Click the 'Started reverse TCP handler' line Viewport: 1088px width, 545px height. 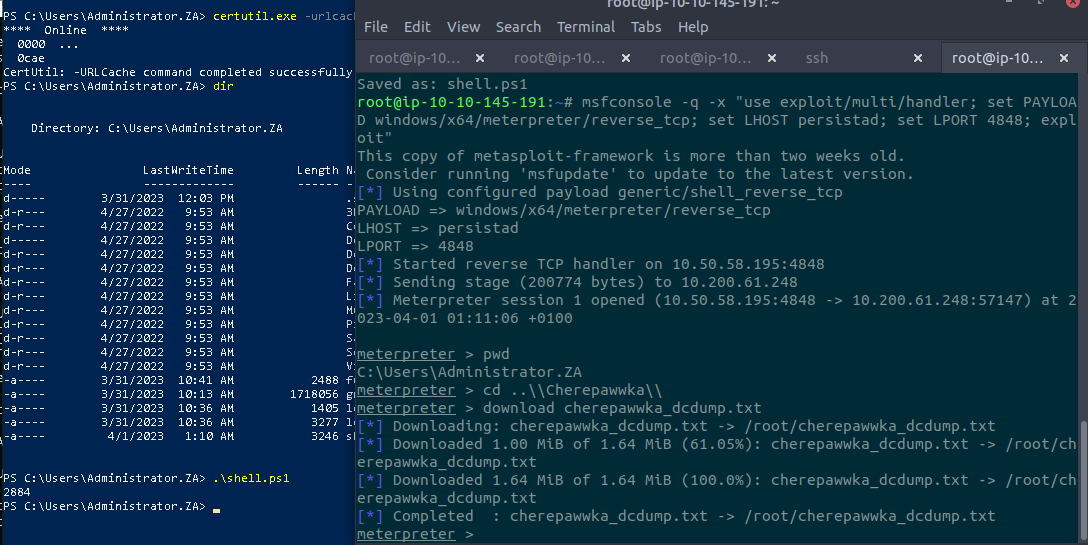click(x=590, y=264)
